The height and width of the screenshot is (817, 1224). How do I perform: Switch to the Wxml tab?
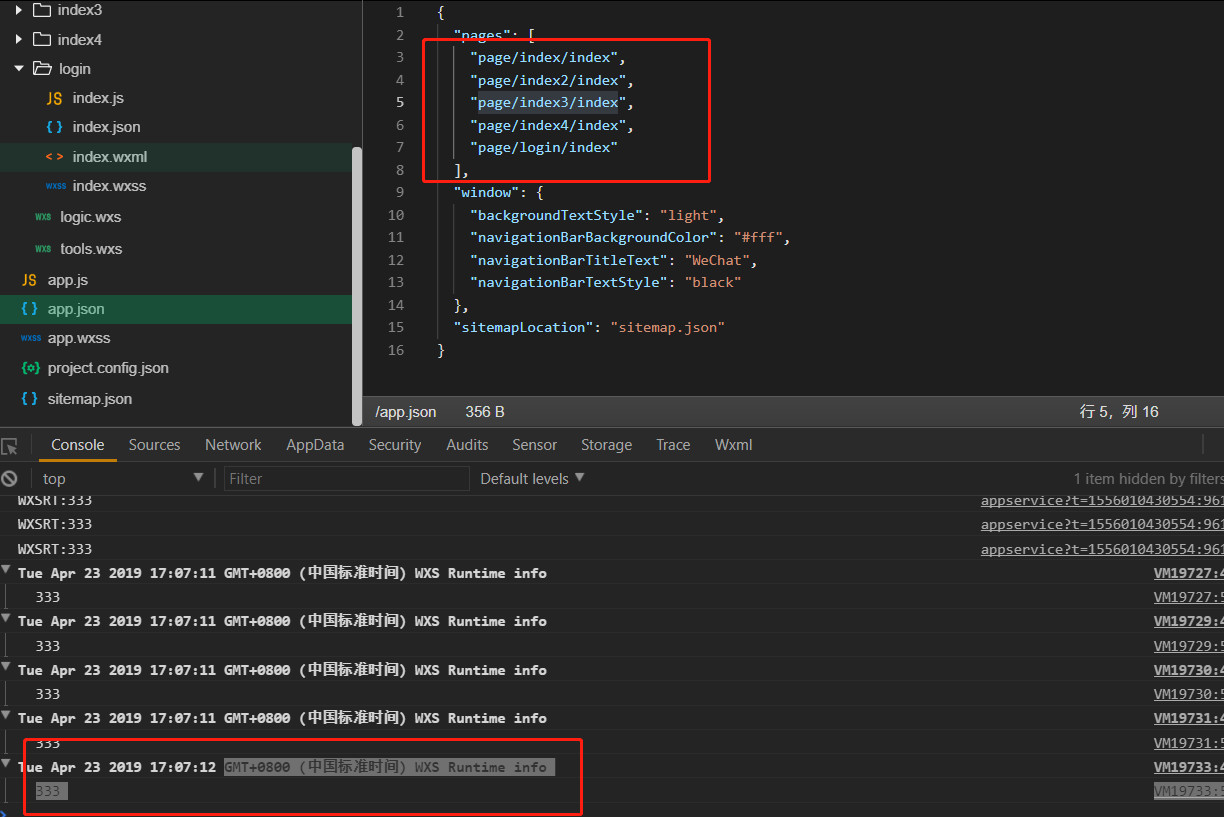[x=733, y=445]
